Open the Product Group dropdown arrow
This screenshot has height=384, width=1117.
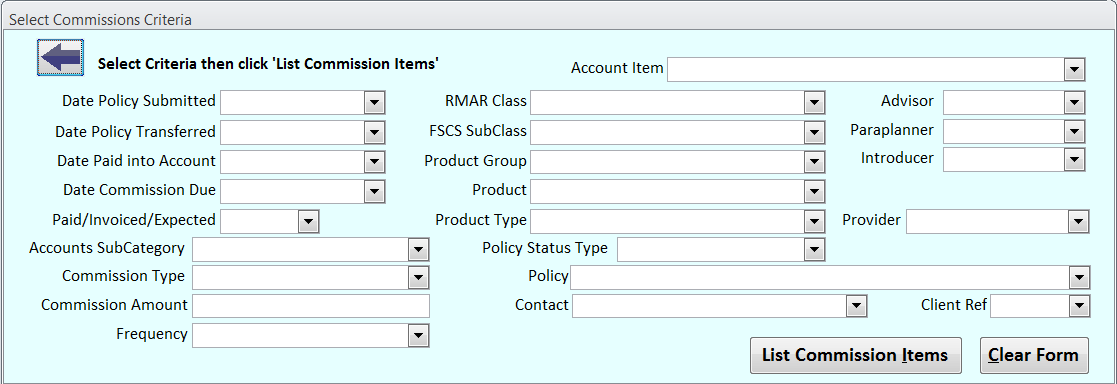(815, 162)
